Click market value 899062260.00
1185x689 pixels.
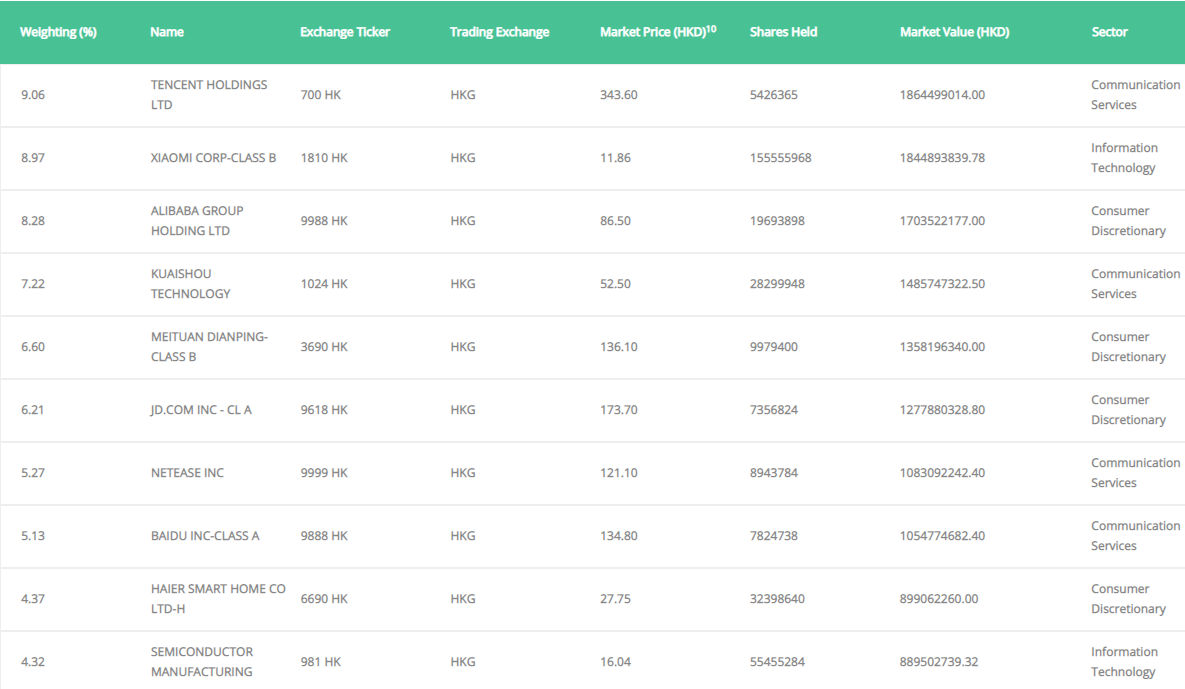point(939,598)
